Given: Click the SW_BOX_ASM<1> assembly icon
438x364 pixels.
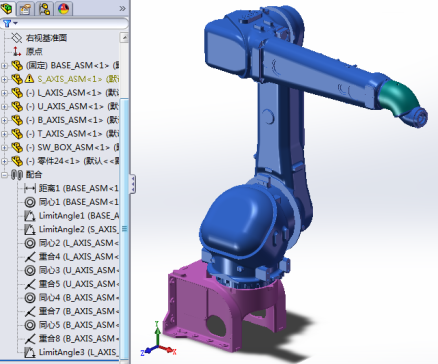Looking at the screenshot, I should (17, 147).
